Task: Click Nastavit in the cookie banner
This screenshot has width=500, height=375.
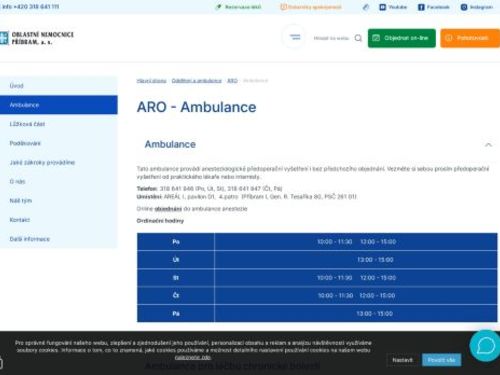Action: click(402, 360)
